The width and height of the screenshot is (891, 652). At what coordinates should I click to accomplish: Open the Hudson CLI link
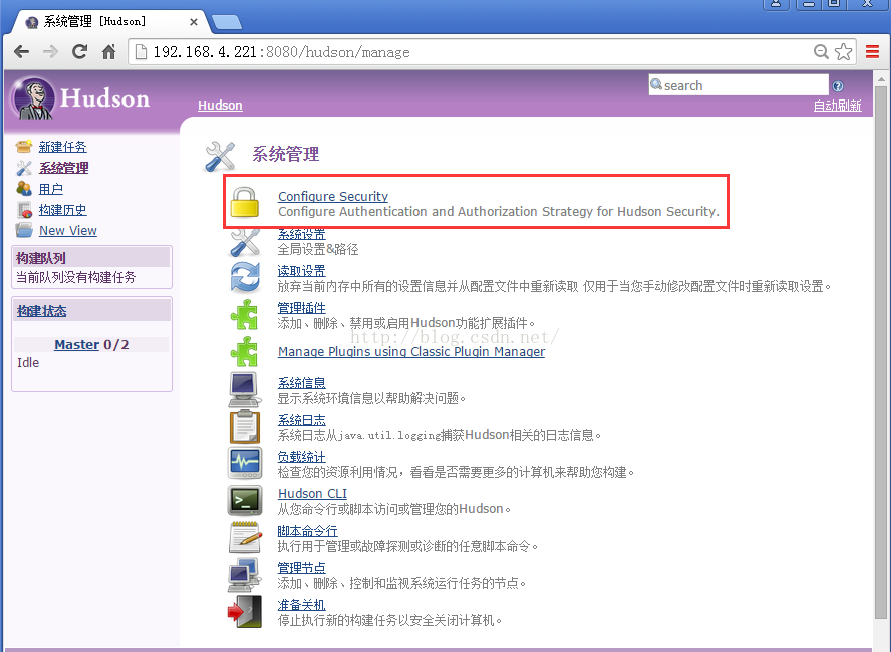click(312, 494)
